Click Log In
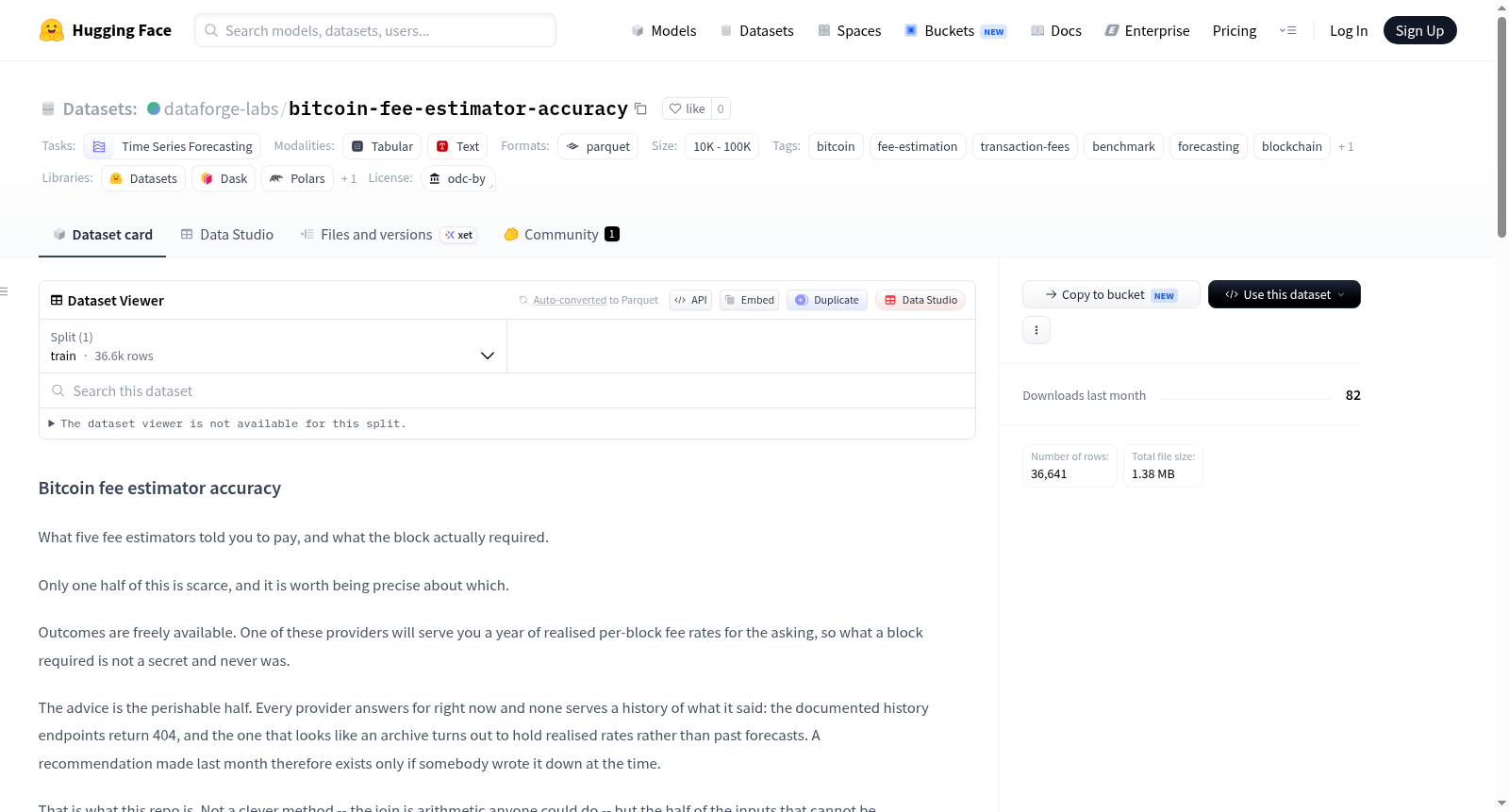This screenshot has width=1509, height=812. pyautogui.click(x=1349, y=30)
